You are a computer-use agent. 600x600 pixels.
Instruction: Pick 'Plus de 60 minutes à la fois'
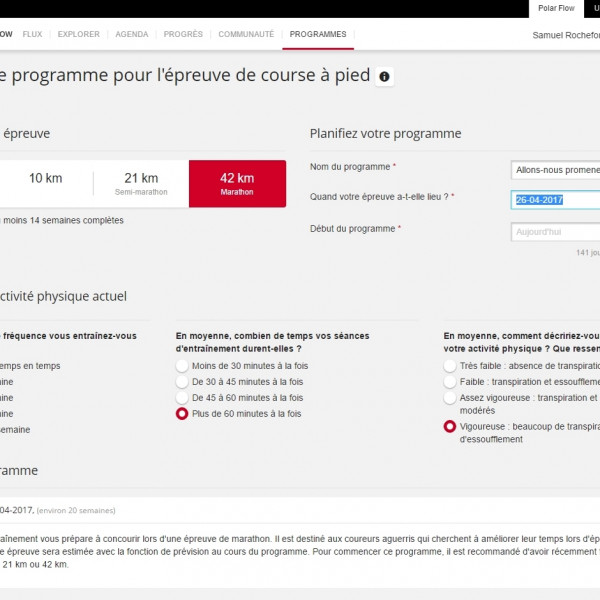tap(182, 414)
